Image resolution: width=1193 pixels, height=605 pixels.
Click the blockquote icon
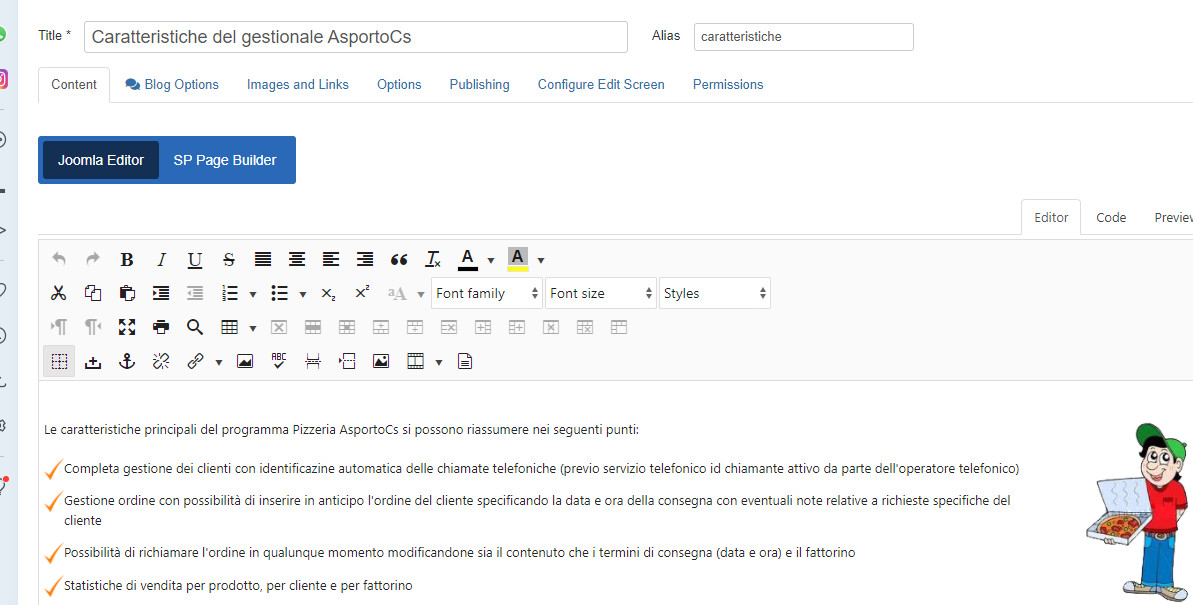[399, 260]
